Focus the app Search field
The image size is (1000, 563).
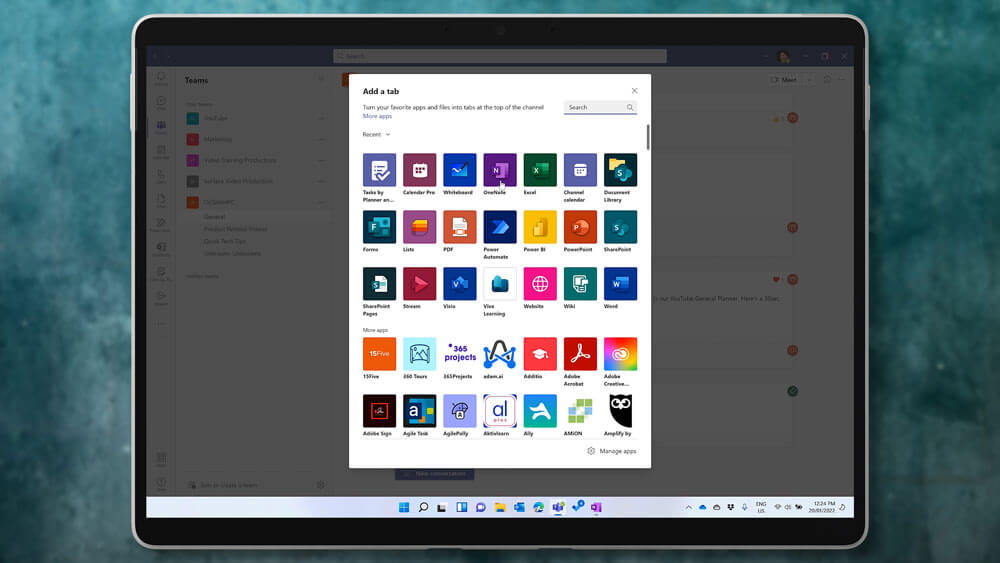pos(595,107)
